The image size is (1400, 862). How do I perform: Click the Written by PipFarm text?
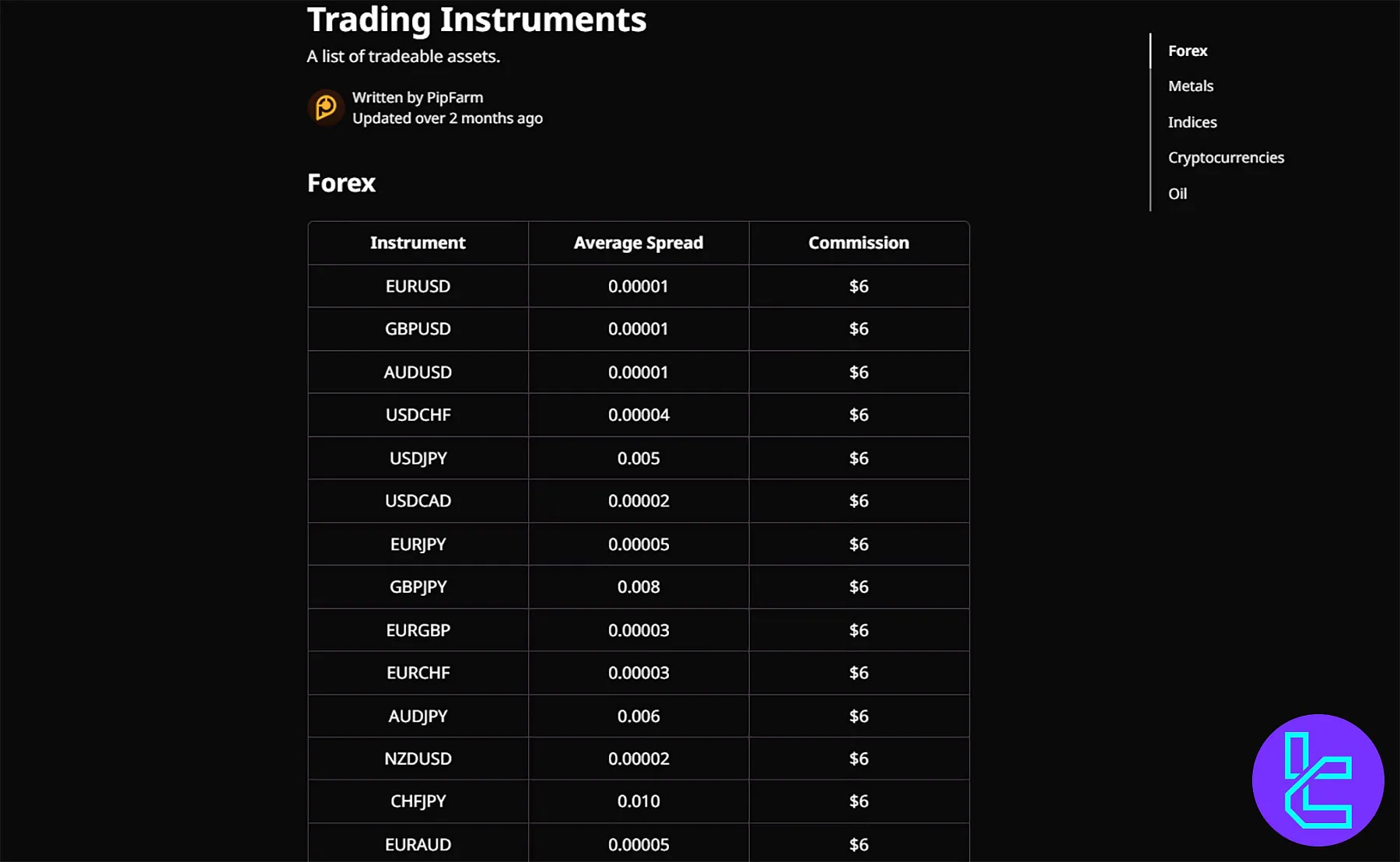pos(417,97)
